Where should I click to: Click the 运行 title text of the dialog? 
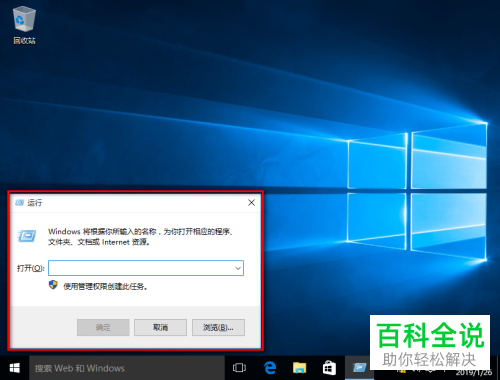coord(35,203)
